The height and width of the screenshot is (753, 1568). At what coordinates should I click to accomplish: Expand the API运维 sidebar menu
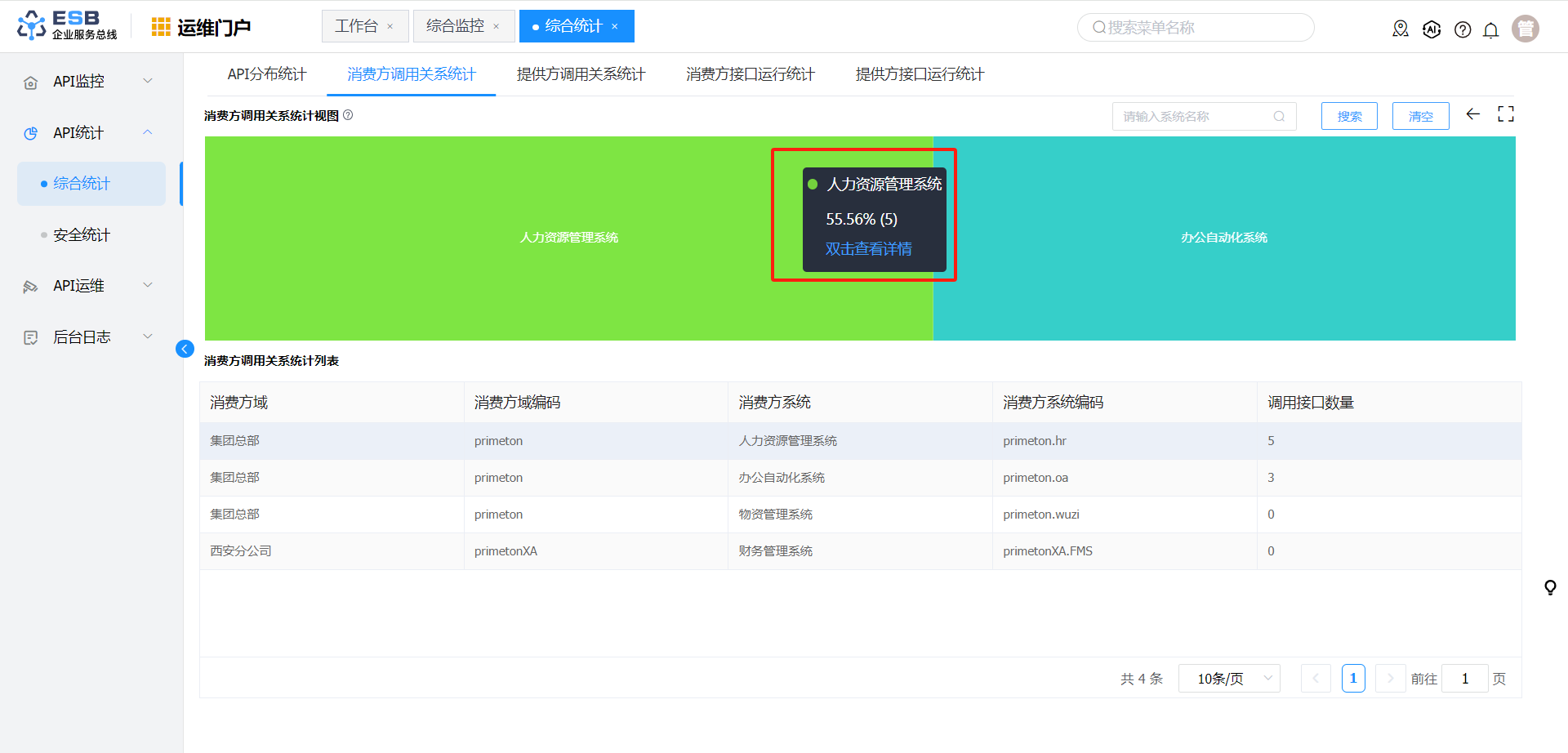point(88,286)
